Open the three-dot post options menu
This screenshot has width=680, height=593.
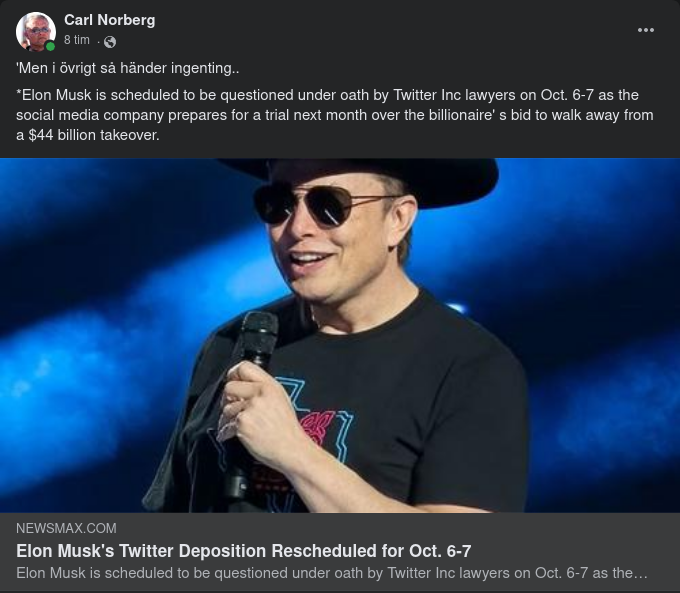[x=646, y=30]
